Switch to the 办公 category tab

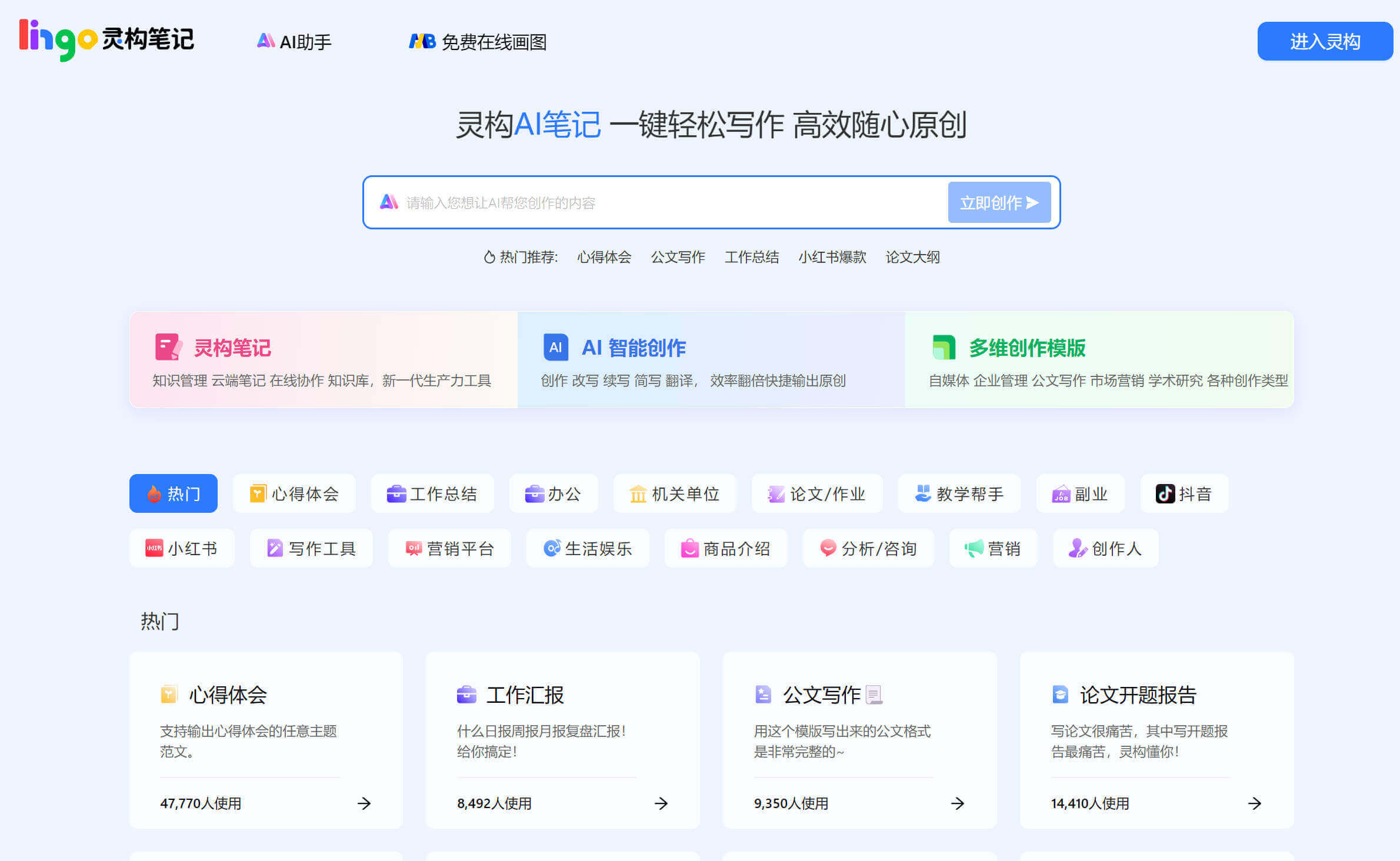554,493
